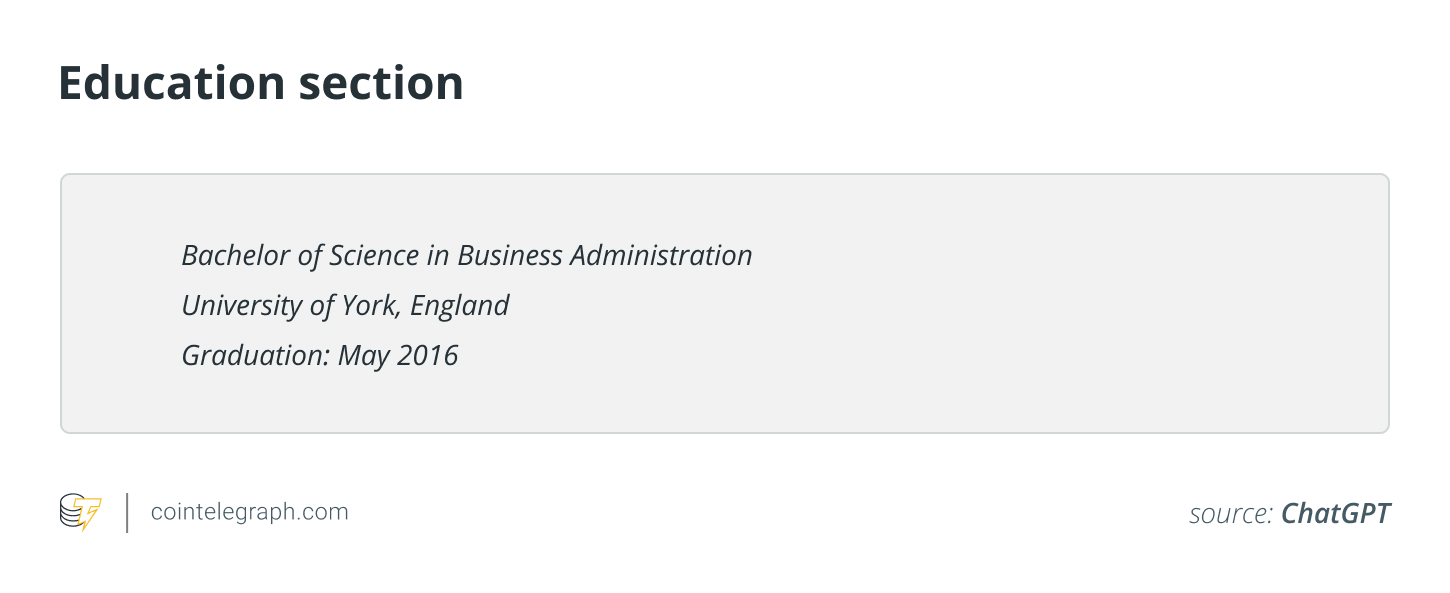Click the words "Business Administration"

tap(604, 255)
